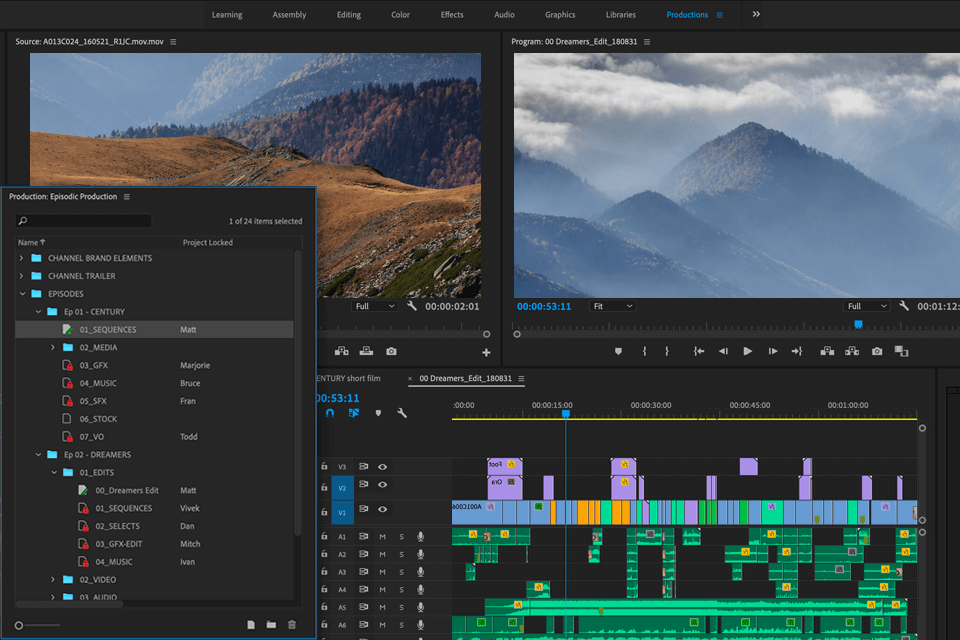Screen dimensions: 960x640
Task: Open the Fit zoom dropdown in the Program monitor
Action: coord(612,306)
